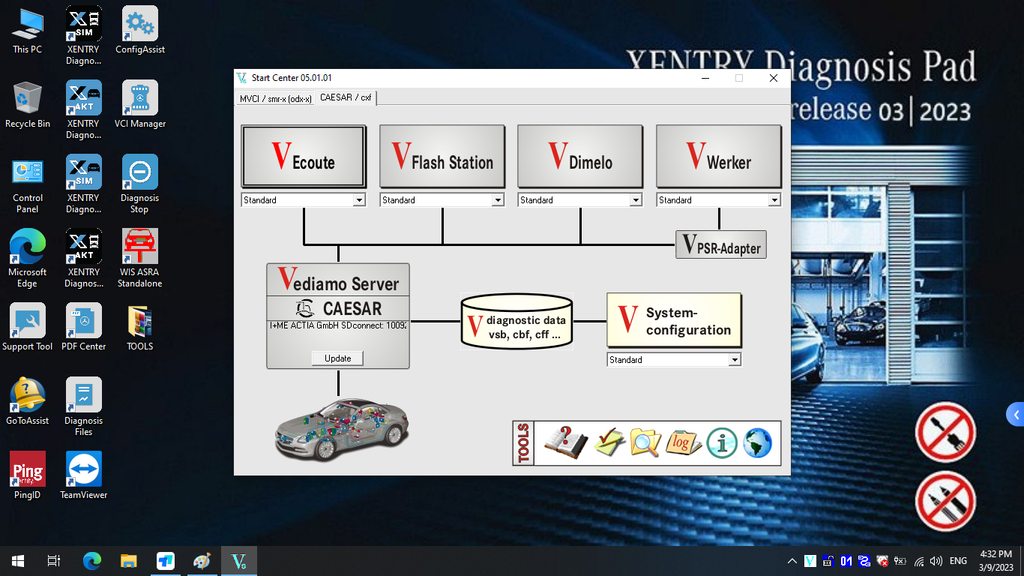This screenshot has height=576, width=1024.
Task: Select the CAESAR / cxf tab
Action: pyautogui.click(x=346, y=98)
